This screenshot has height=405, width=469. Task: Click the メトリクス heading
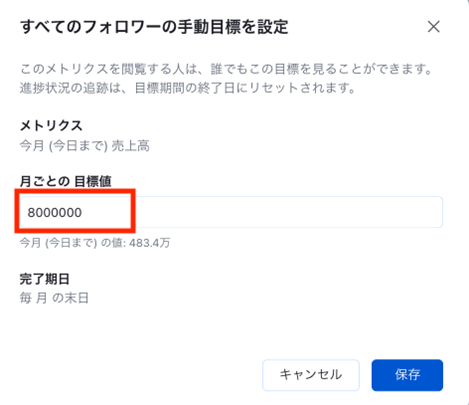(x=51, y=126)
